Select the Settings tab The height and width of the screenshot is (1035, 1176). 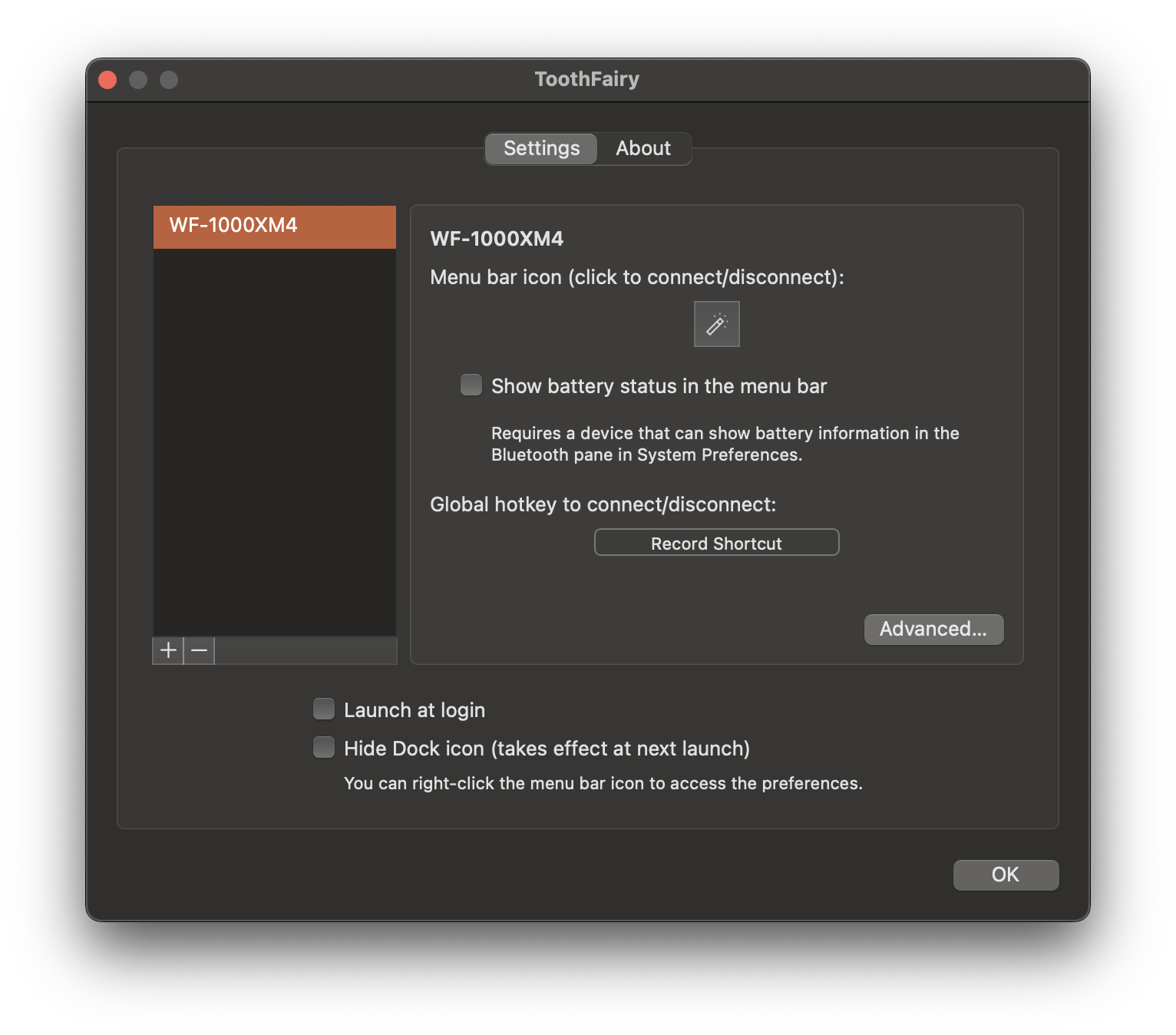541,148
